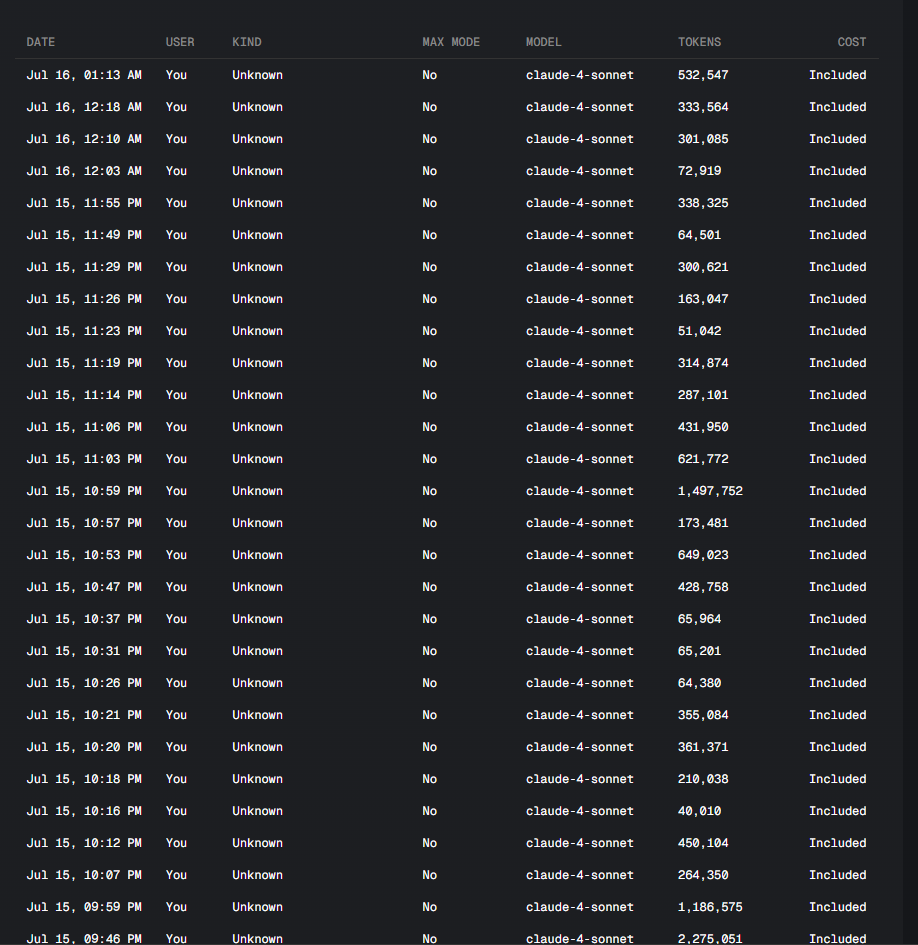918x945 pixels.
Task: Click the USER column header
Action: pos(180,42)
